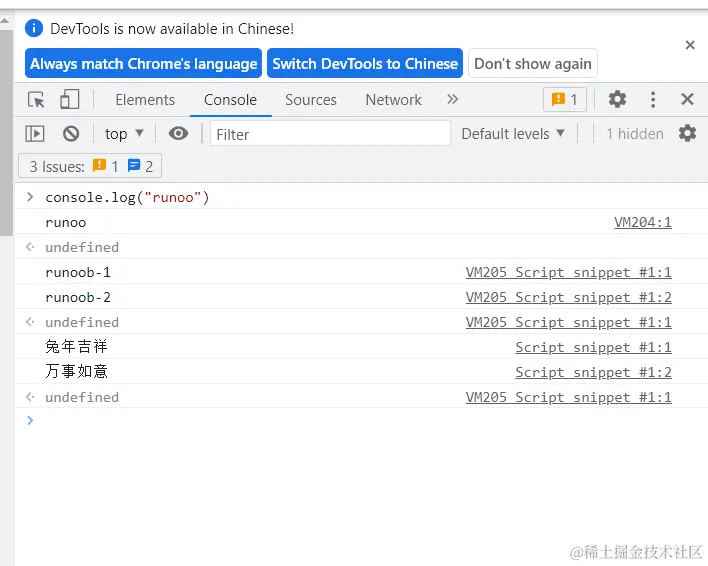Click the 1 hidden messages label
Screen dimensions: 708x566
[x=635, y=134]
